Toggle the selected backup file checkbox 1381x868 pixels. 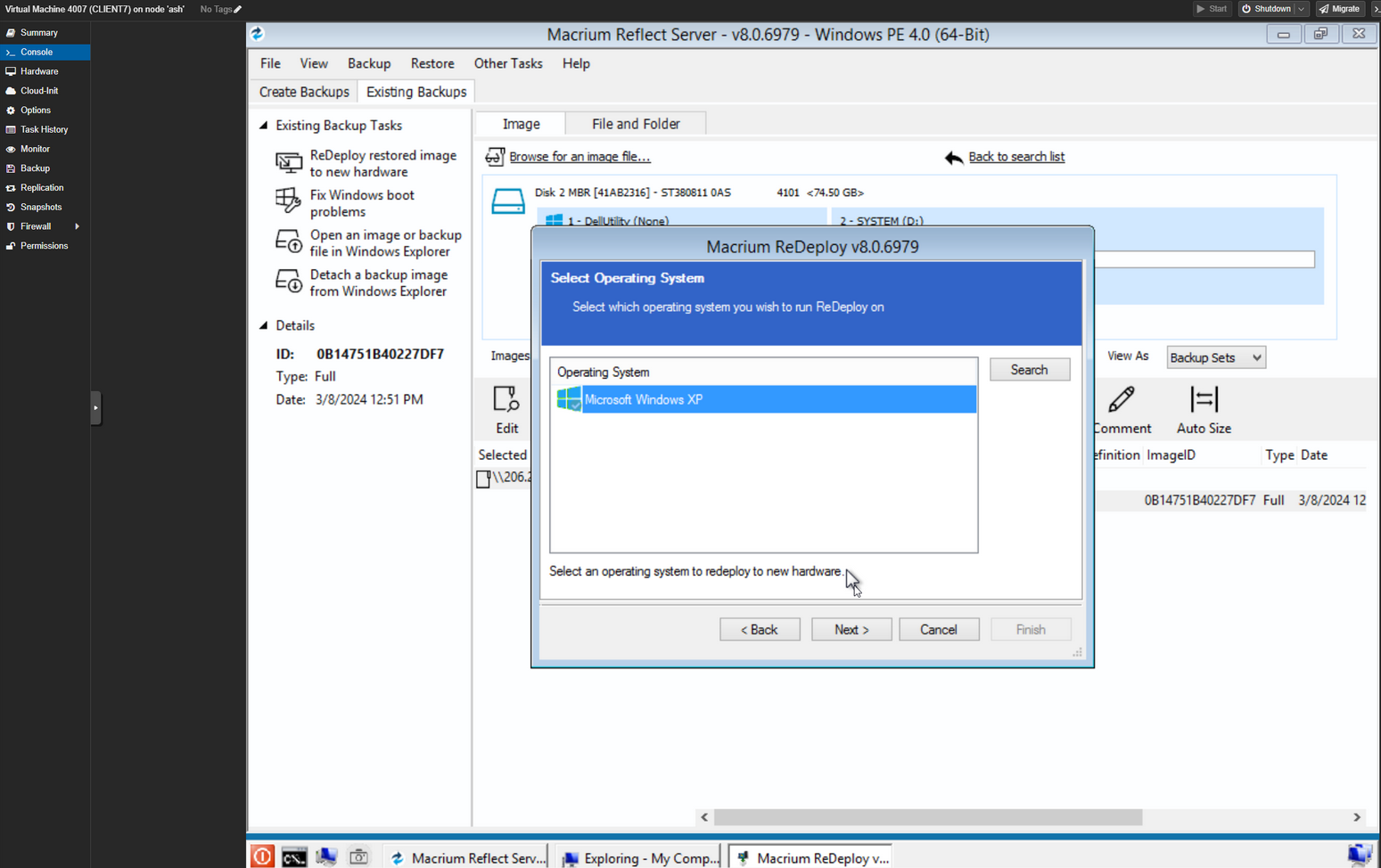[483, 479]
